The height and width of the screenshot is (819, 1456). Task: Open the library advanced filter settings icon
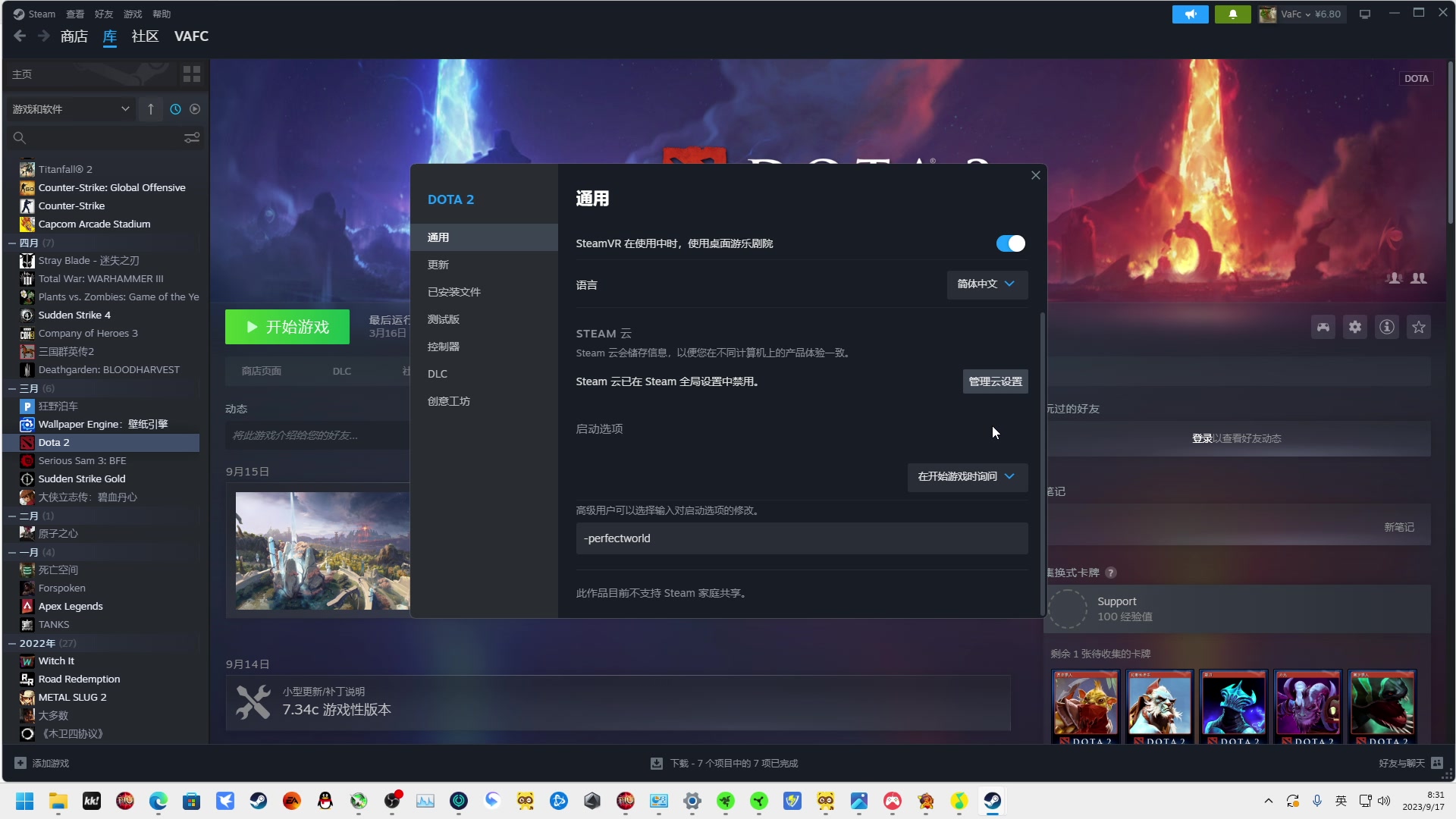tap(192, 138)
